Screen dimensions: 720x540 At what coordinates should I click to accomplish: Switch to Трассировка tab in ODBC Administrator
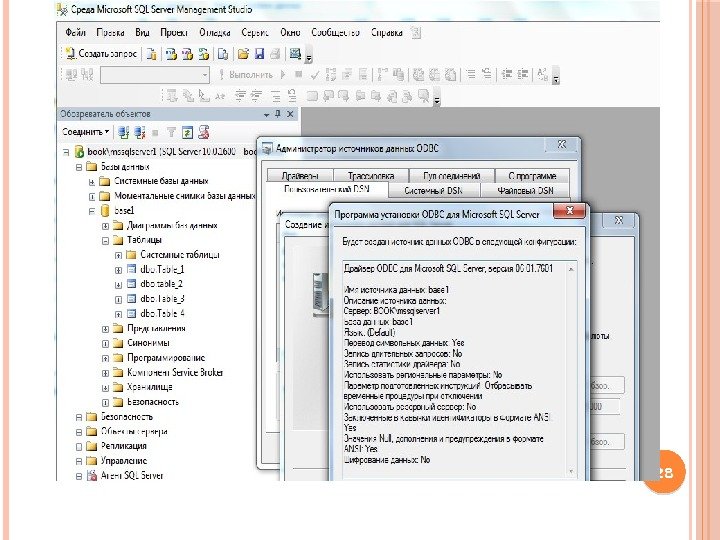(371, 176)
